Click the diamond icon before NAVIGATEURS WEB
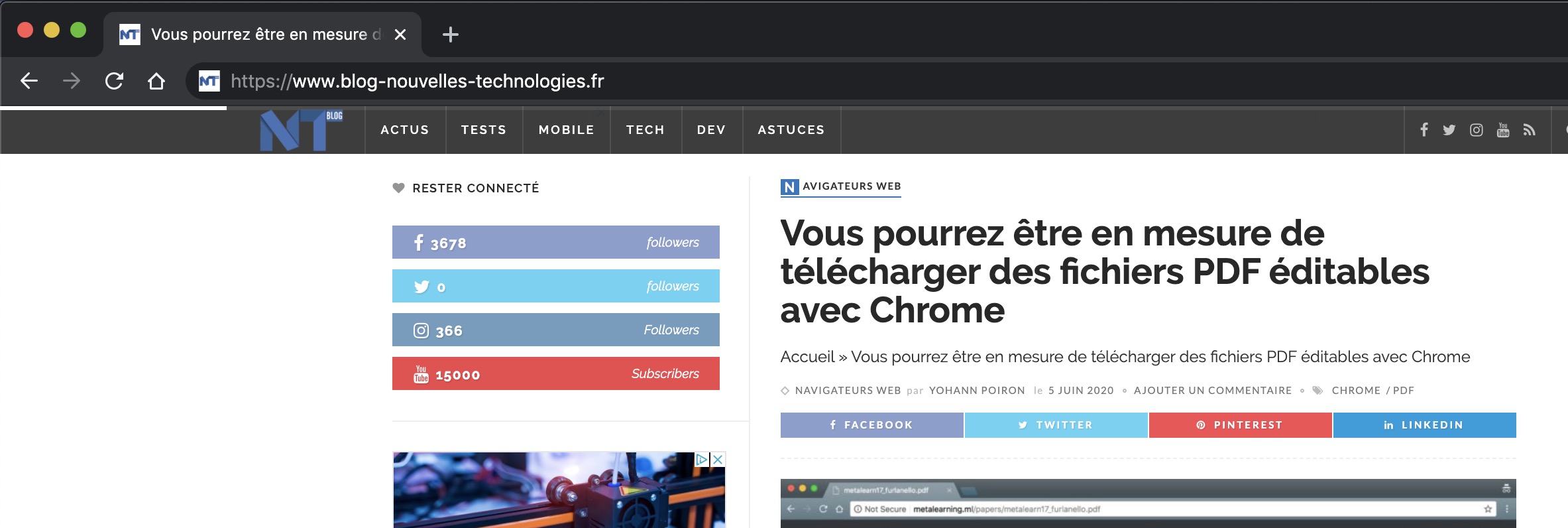 [785, 391]
